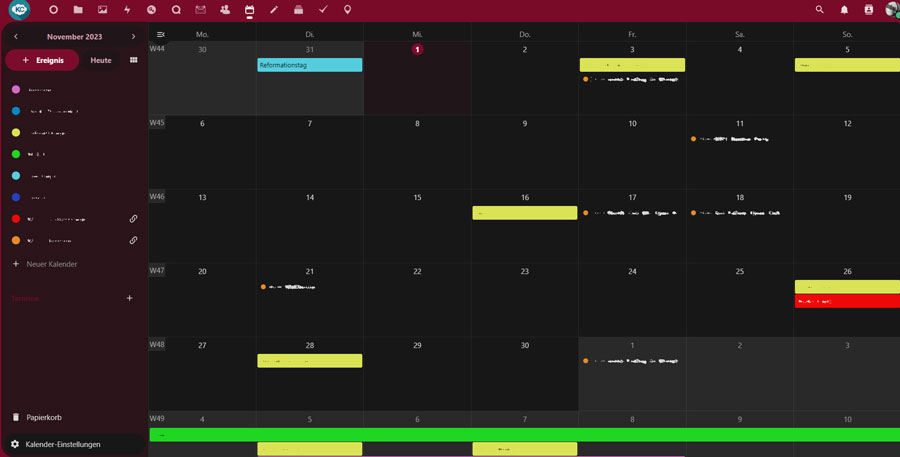Go to the next month arrow
Viewport: 900px width, 457px height.
coord(133,37)
